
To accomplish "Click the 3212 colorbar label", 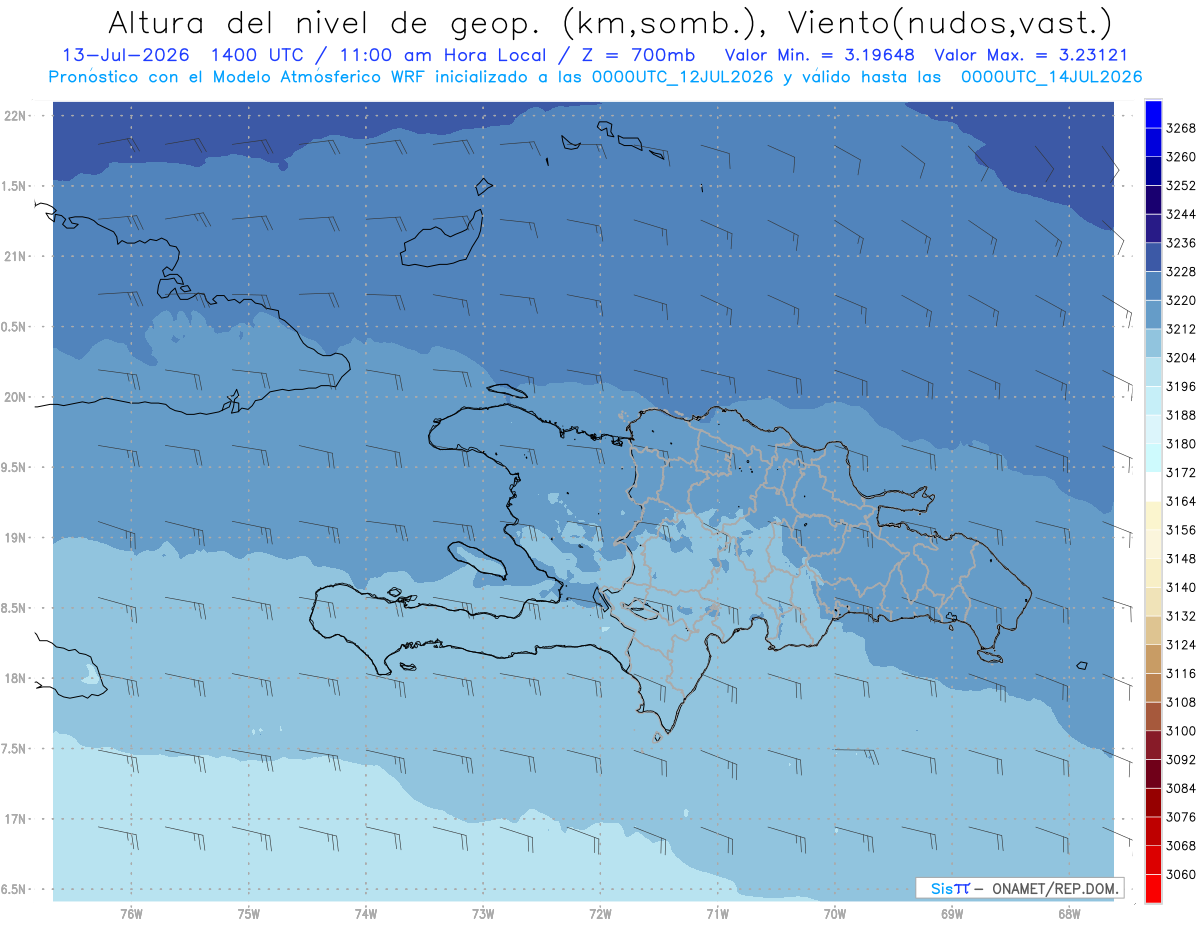I will 1181,329.
